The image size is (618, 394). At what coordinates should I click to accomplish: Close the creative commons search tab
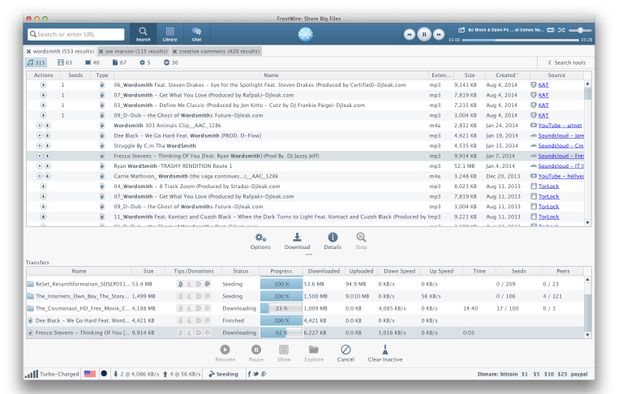pyautogui.click(x=175, y=51)
